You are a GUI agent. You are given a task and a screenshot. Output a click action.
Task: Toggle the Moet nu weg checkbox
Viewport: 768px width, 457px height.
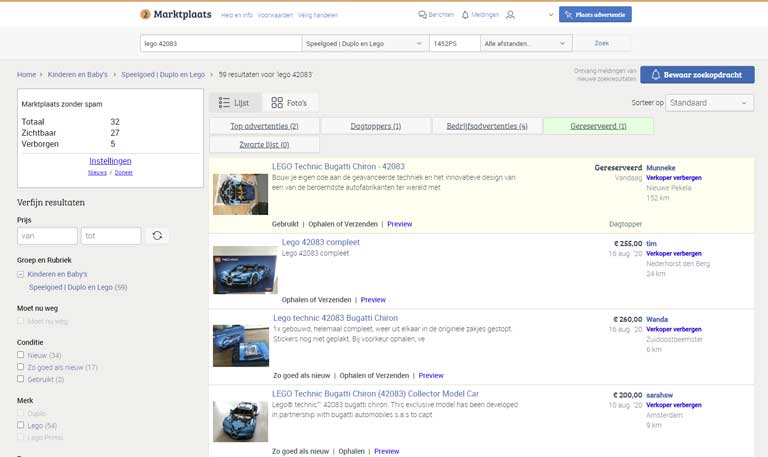coord(21,321)
